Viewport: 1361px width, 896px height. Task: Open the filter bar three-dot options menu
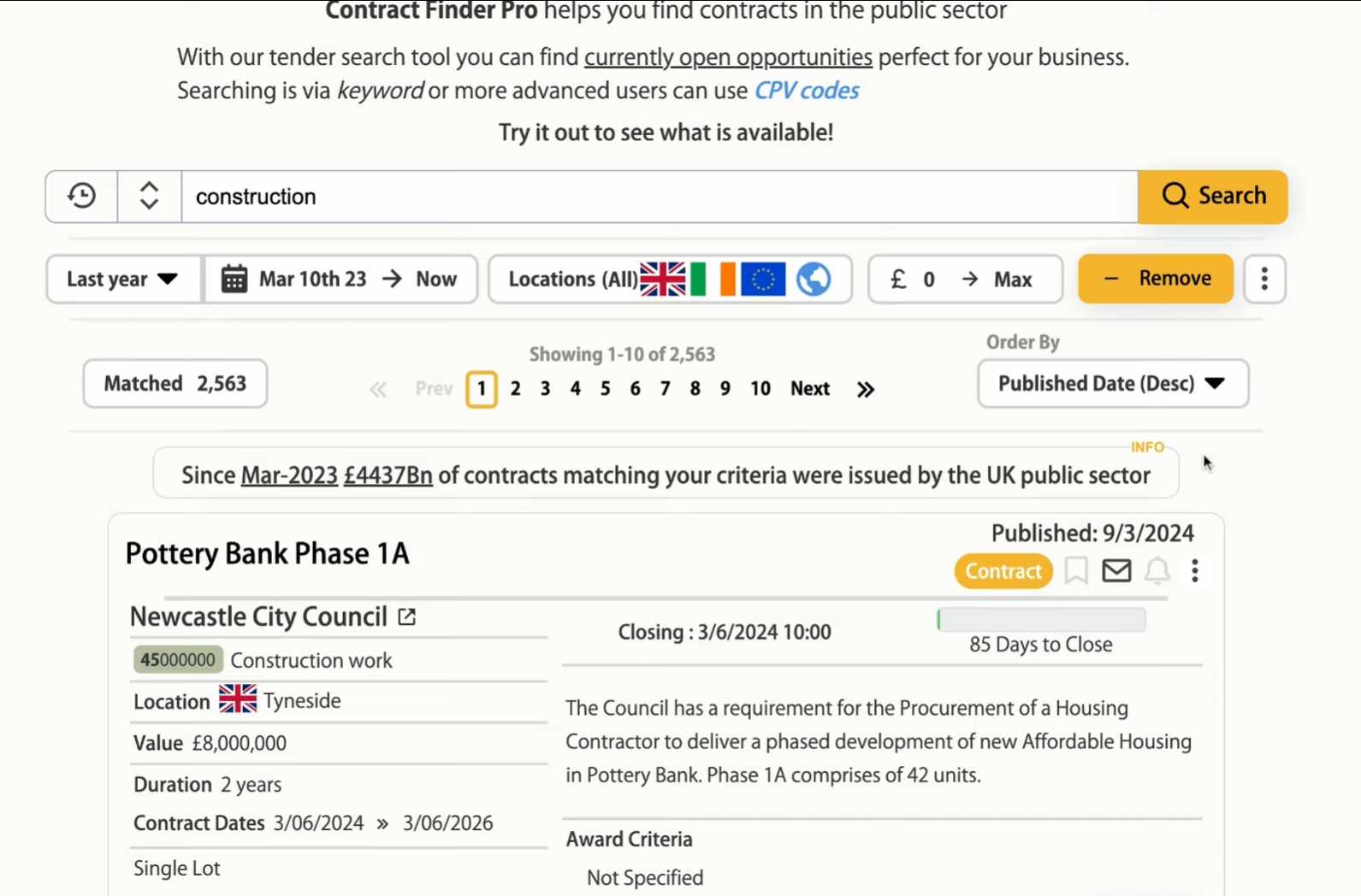[1264, 279]
